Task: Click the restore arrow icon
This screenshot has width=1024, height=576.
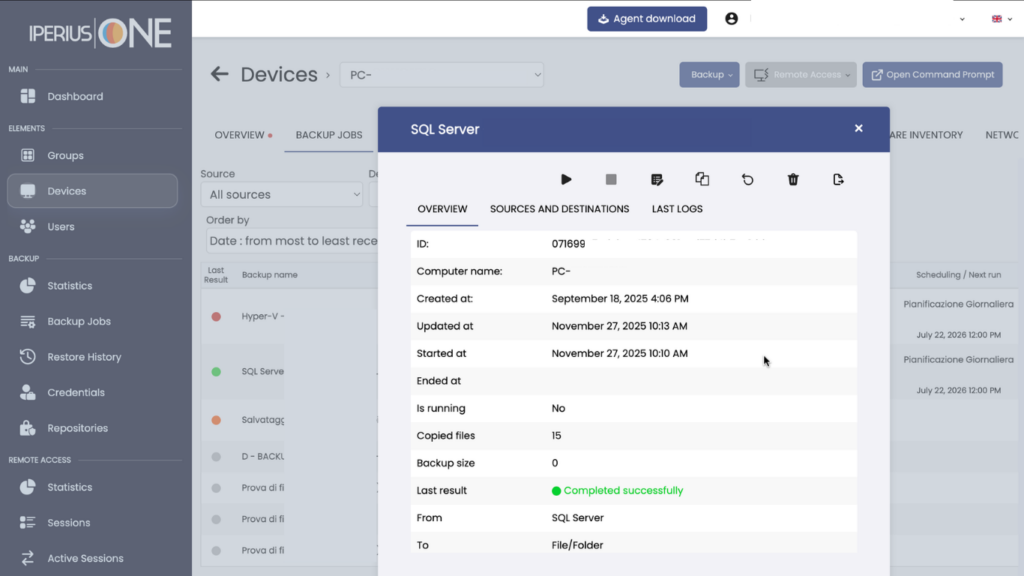Action: pyautogui.click(x=748, y=180)
